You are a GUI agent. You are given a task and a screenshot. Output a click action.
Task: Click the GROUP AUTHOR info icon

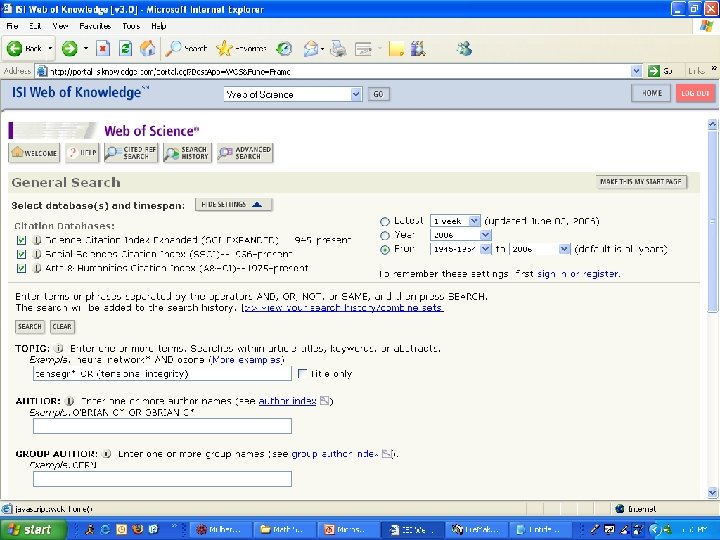[x=106, y=454]
